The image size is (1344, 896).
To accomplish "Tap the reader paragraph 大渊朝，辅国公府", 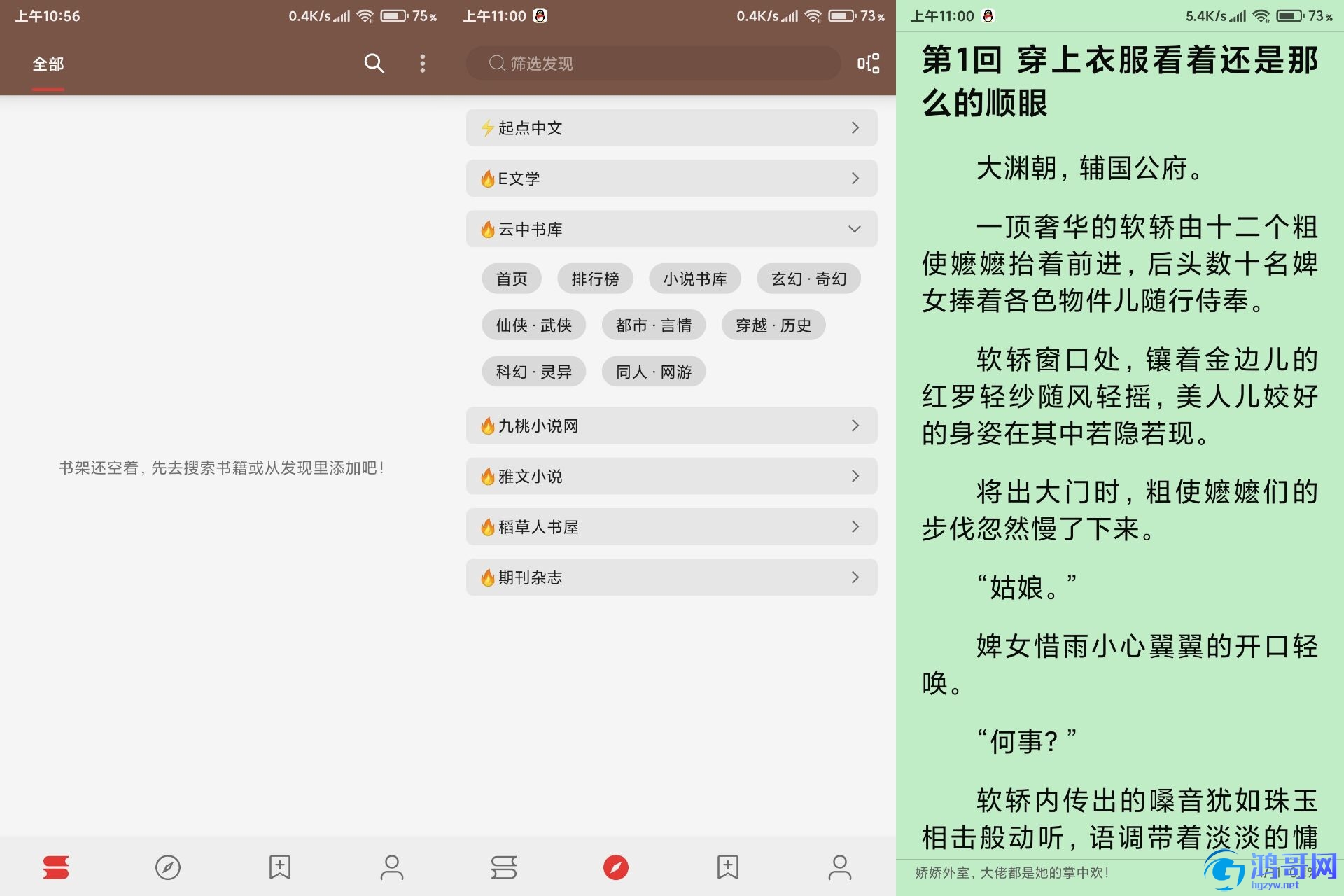I will pyautogui.click(x=1088, y=168).
